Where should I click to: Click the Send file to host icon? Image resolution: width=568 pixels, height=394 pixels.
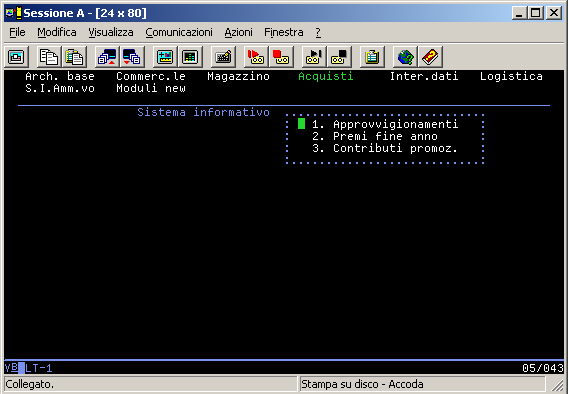point(107,57)
